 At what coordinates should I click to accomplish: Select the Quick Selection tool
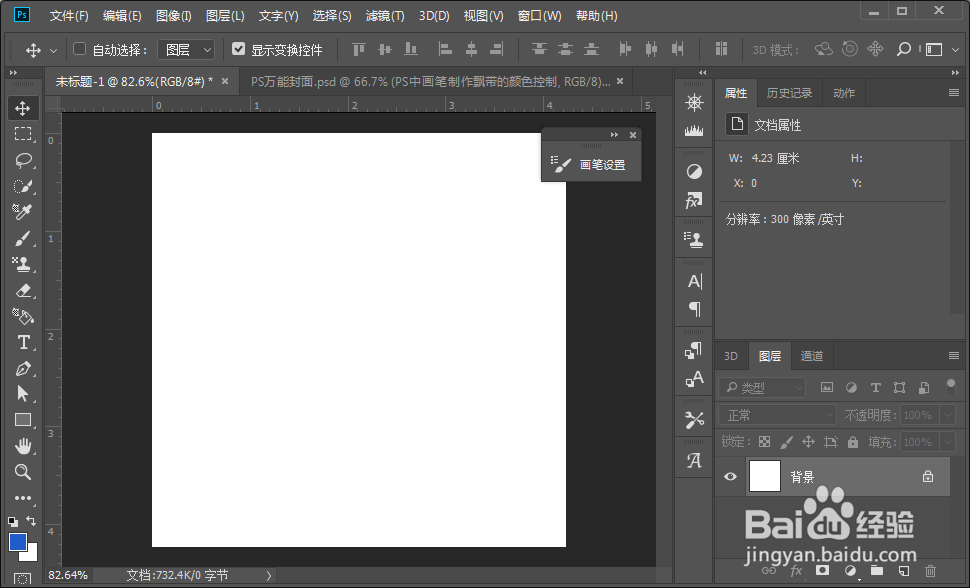23,186
